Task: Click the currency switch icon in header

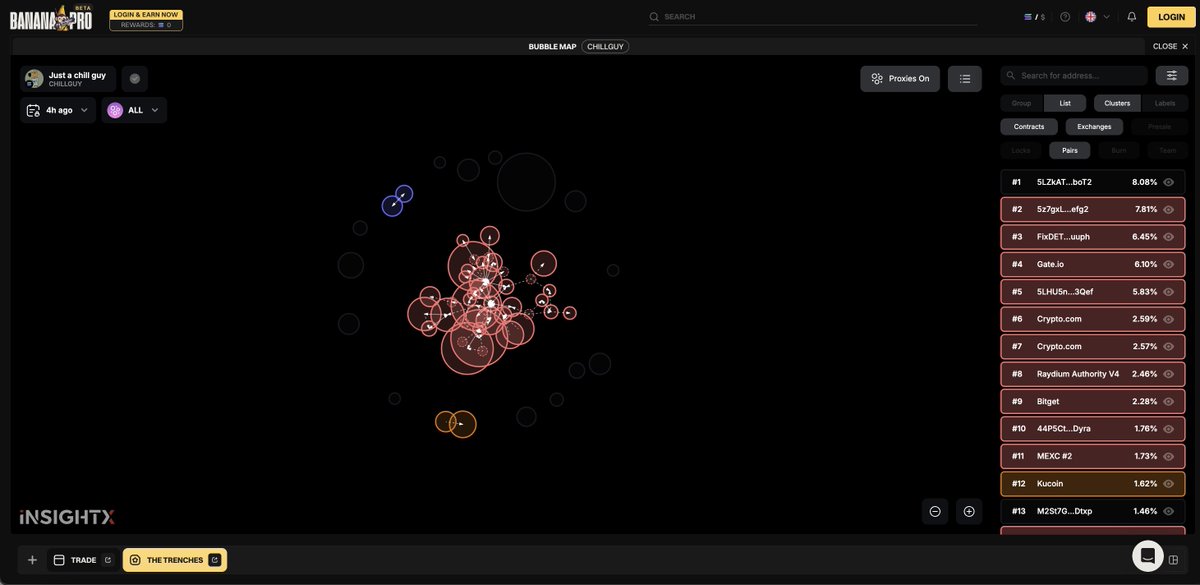Action: coord(1034,17)
